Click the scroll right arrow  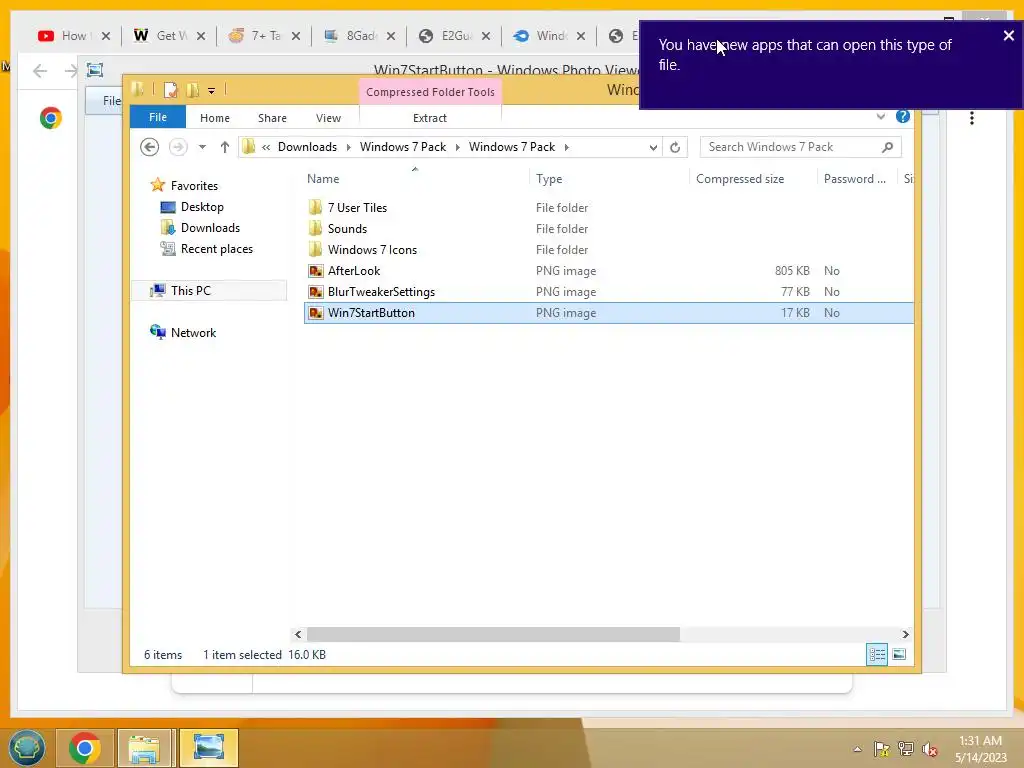pyautogui.click(x=905, y=634)
